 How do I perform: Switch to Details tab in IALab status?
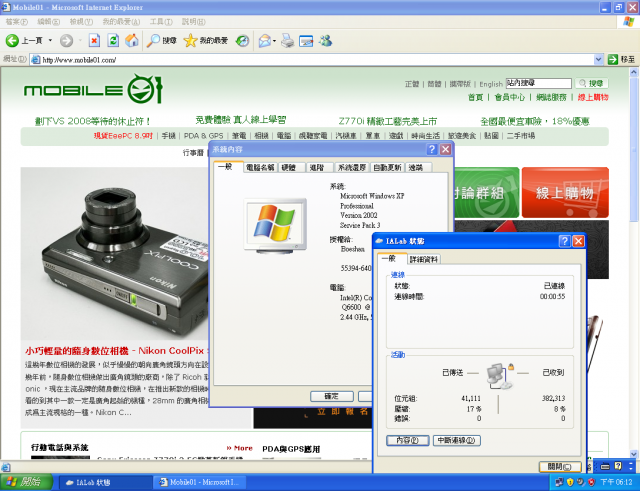click(424, 259)
